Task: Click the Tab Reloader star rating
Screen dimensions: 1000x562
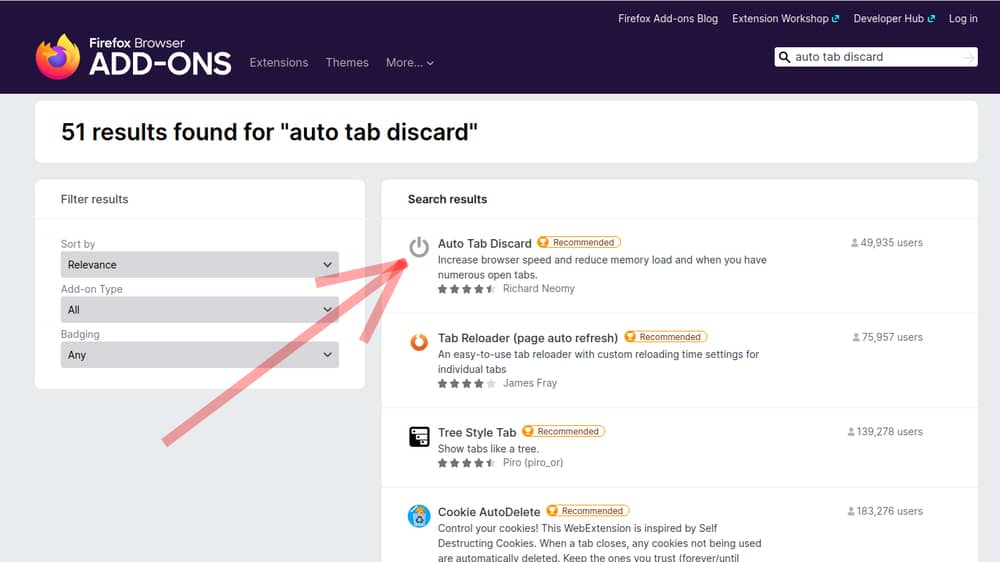Action: pyautogui.click(x=466, y=383)
